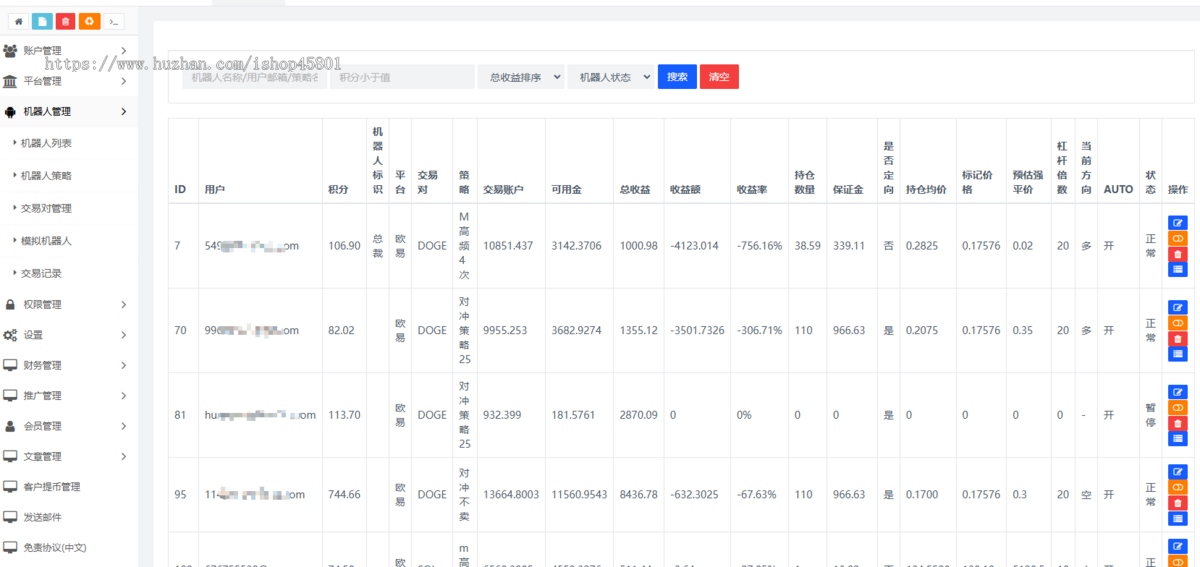Open 机器人策略 submenu item
1200x567 pixels.
(46, 175)
